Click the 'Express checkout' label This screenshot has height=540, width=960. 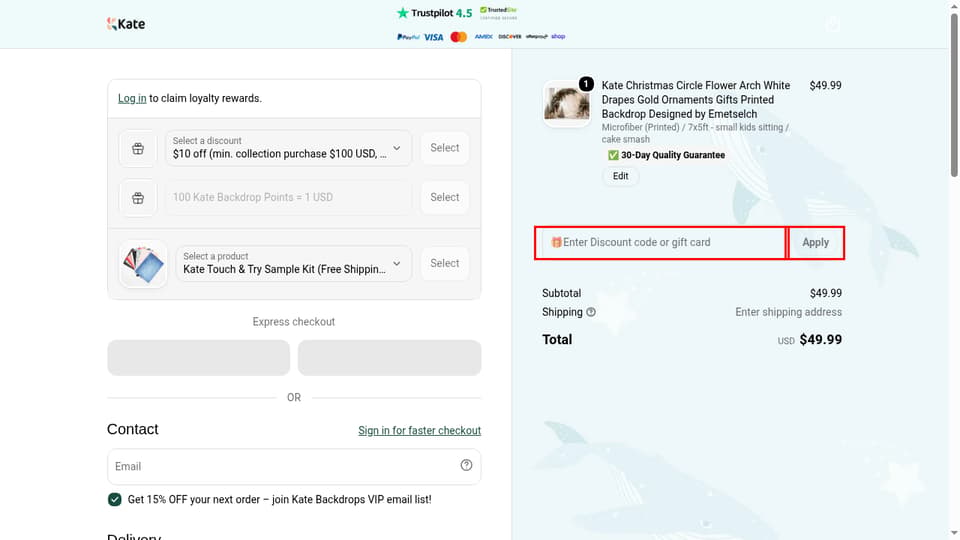[294, 322]
